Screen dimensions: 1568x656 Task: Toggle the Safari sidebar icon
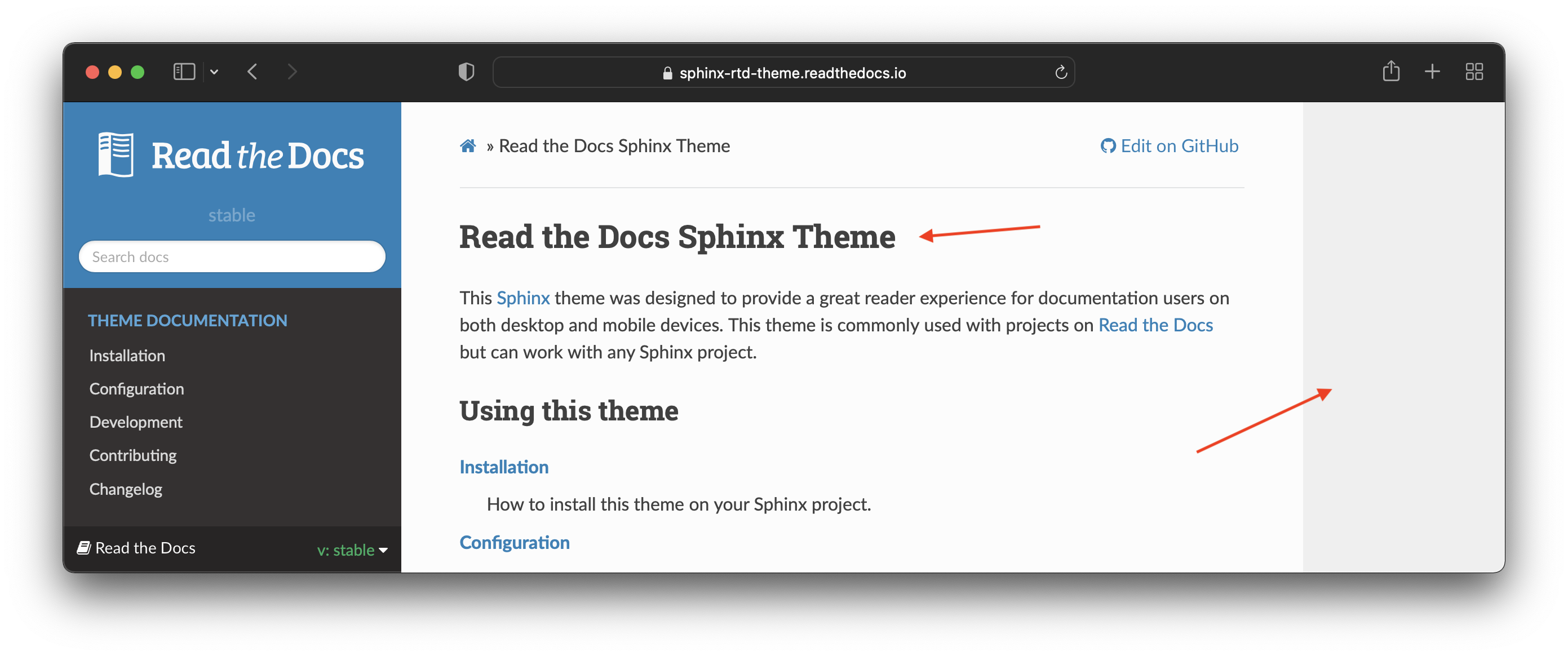point(184,72)
